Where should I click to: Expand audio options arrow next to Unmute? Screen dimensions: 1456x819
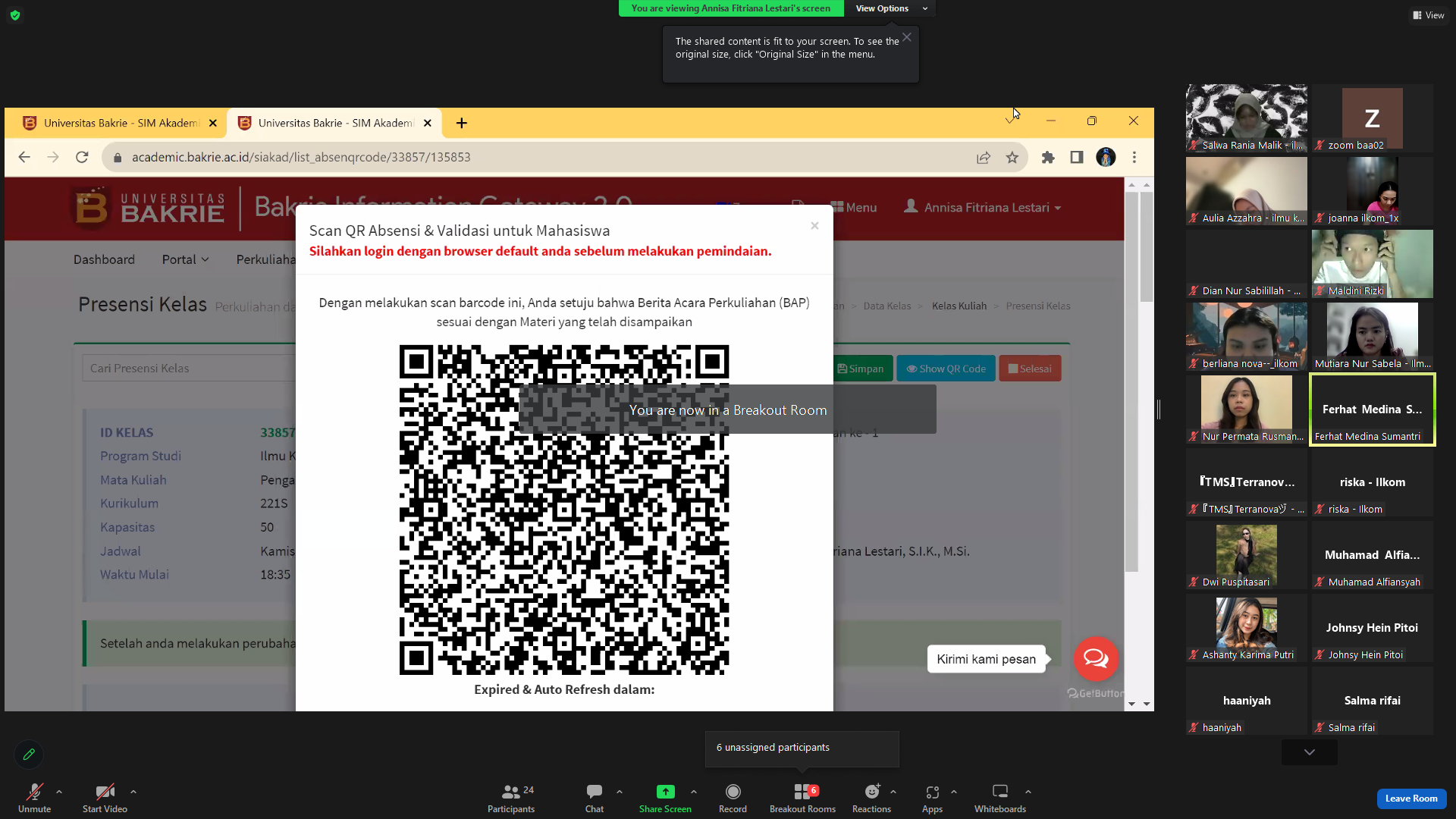coord(59,792)
